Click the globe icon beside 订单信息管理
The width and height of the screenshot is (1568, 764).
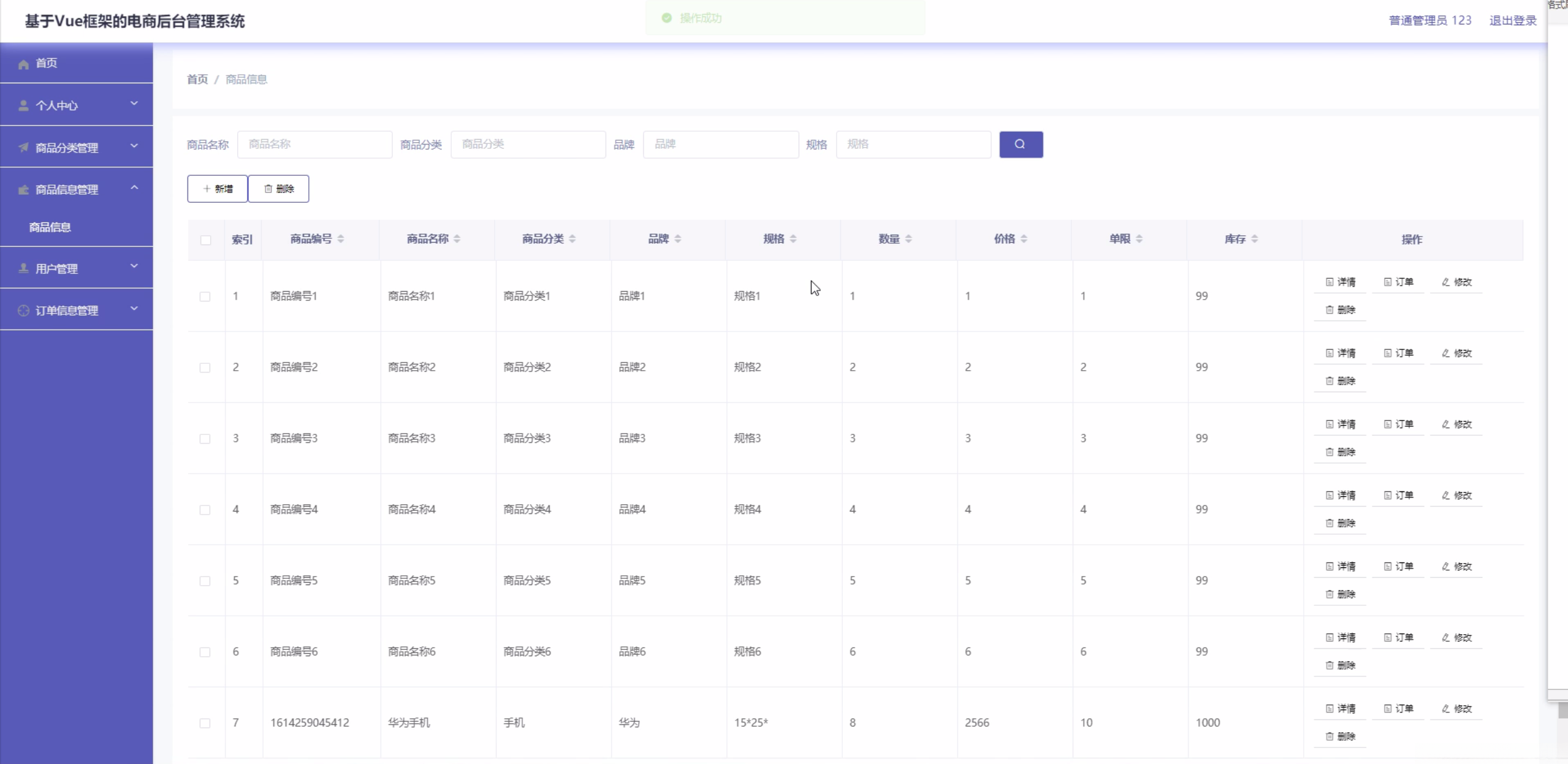point(23,310)
